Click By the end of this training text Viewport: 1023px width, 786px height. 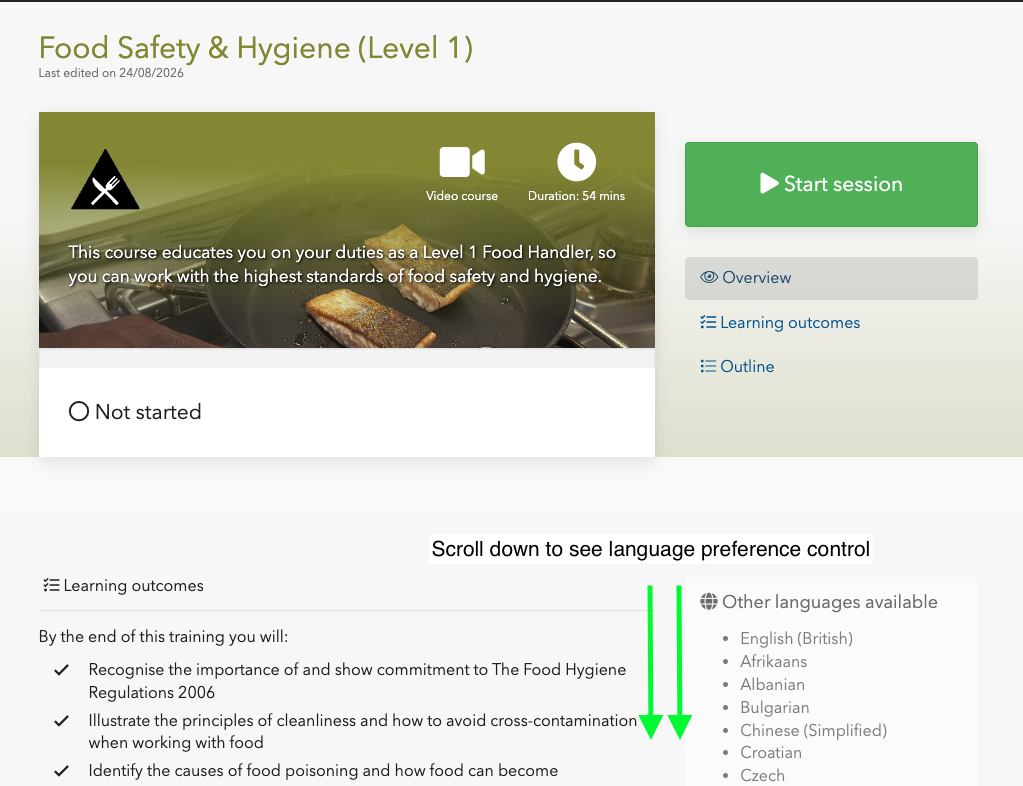tap(163, 637)
